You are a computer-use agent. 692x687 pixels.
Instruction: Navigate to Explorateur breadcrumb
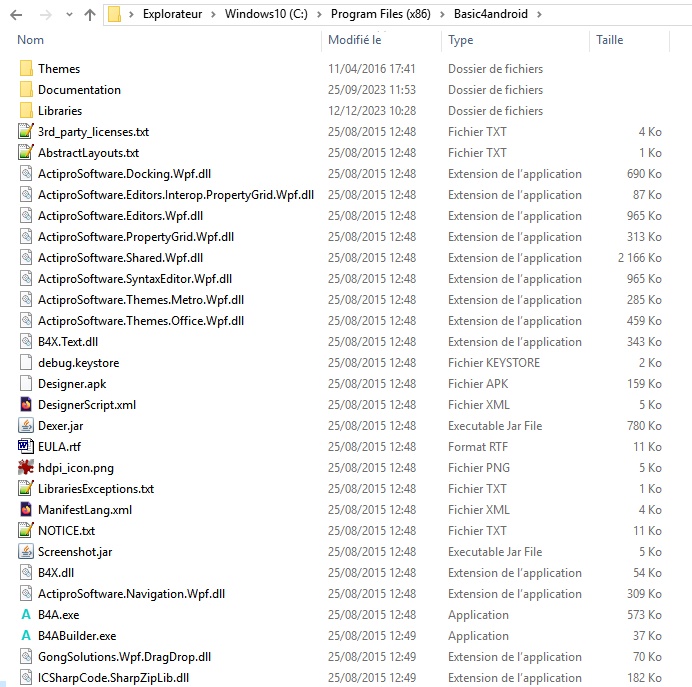[172, 14]
